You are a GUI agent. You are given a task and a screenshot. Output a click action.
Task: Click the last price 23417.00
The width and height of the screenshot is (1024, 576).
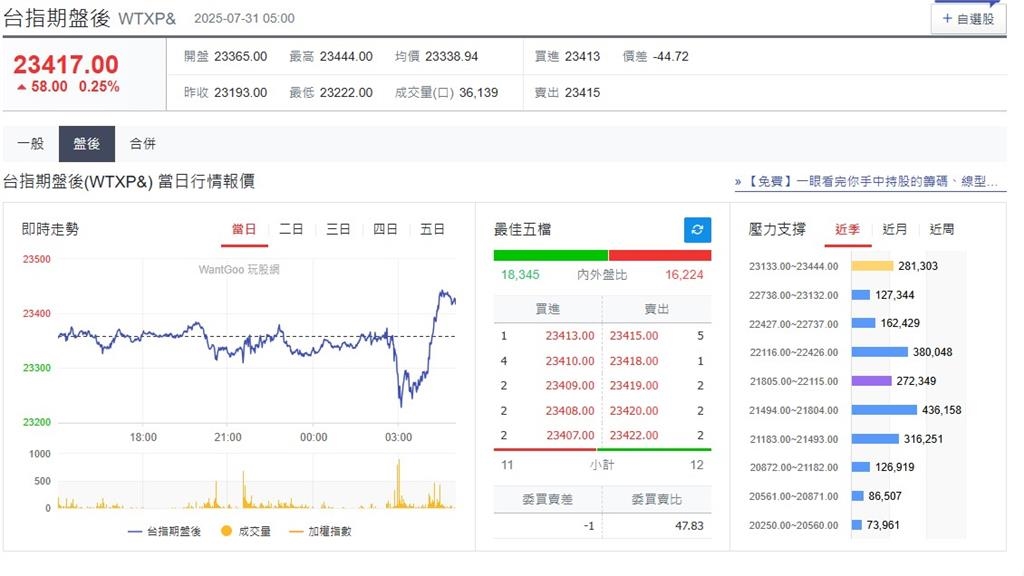point(66,65)
